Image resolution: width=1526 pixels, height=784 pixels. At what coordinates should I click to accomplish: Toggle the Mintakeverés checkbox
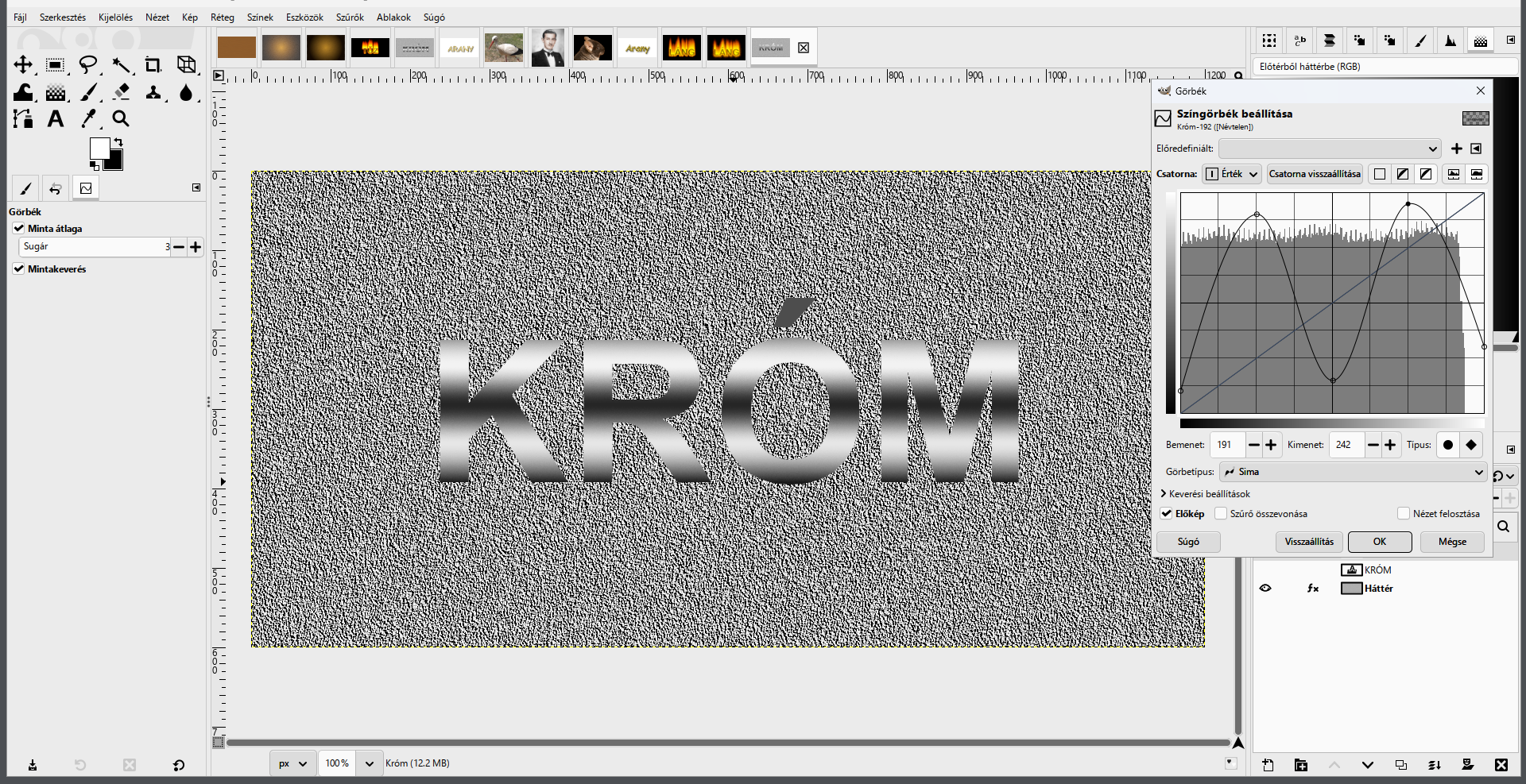pos(18,268)
